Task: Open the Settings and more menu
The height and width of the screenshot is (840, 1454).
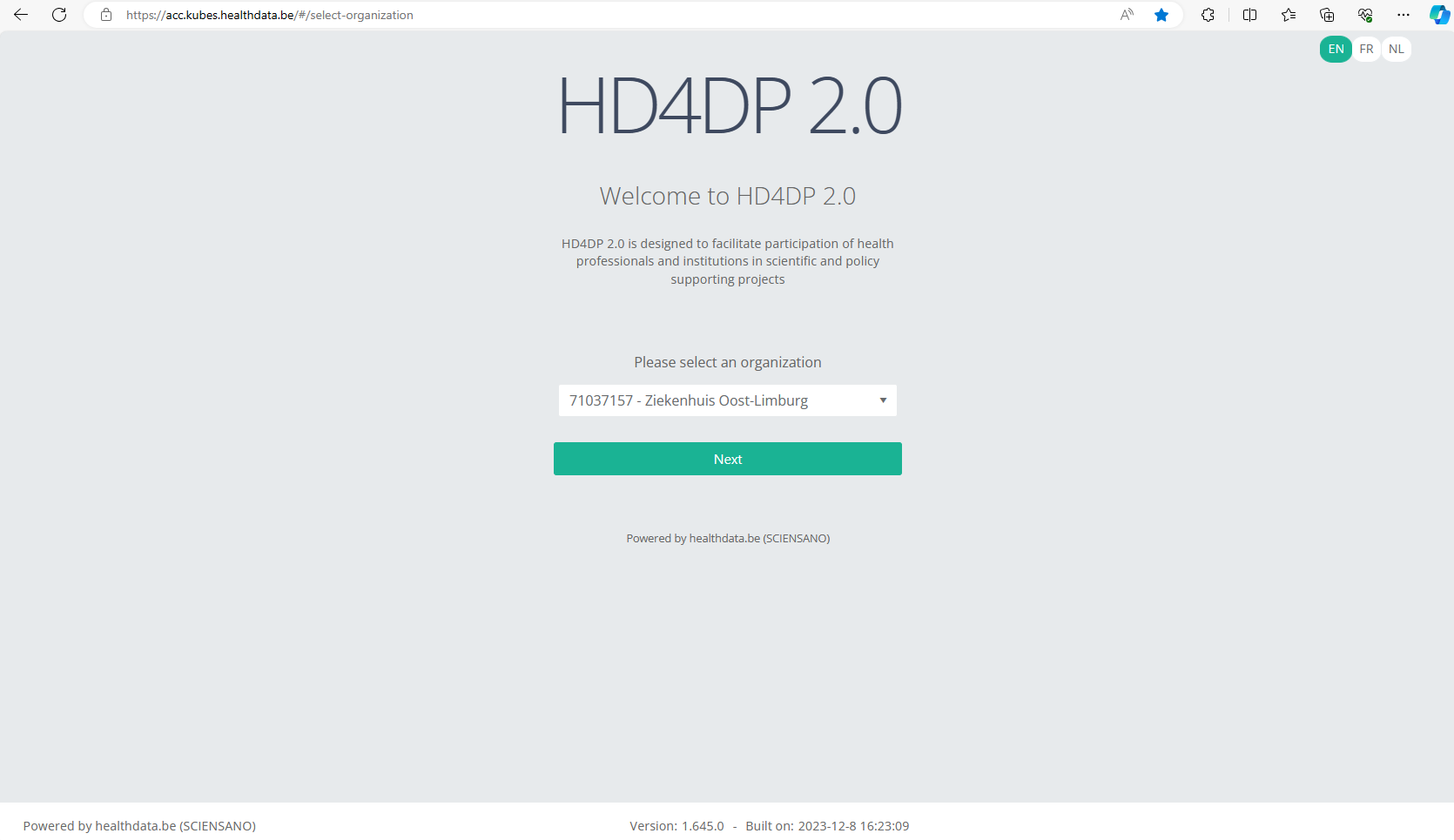Action: pyautogui.click(x=1403, y=15)
